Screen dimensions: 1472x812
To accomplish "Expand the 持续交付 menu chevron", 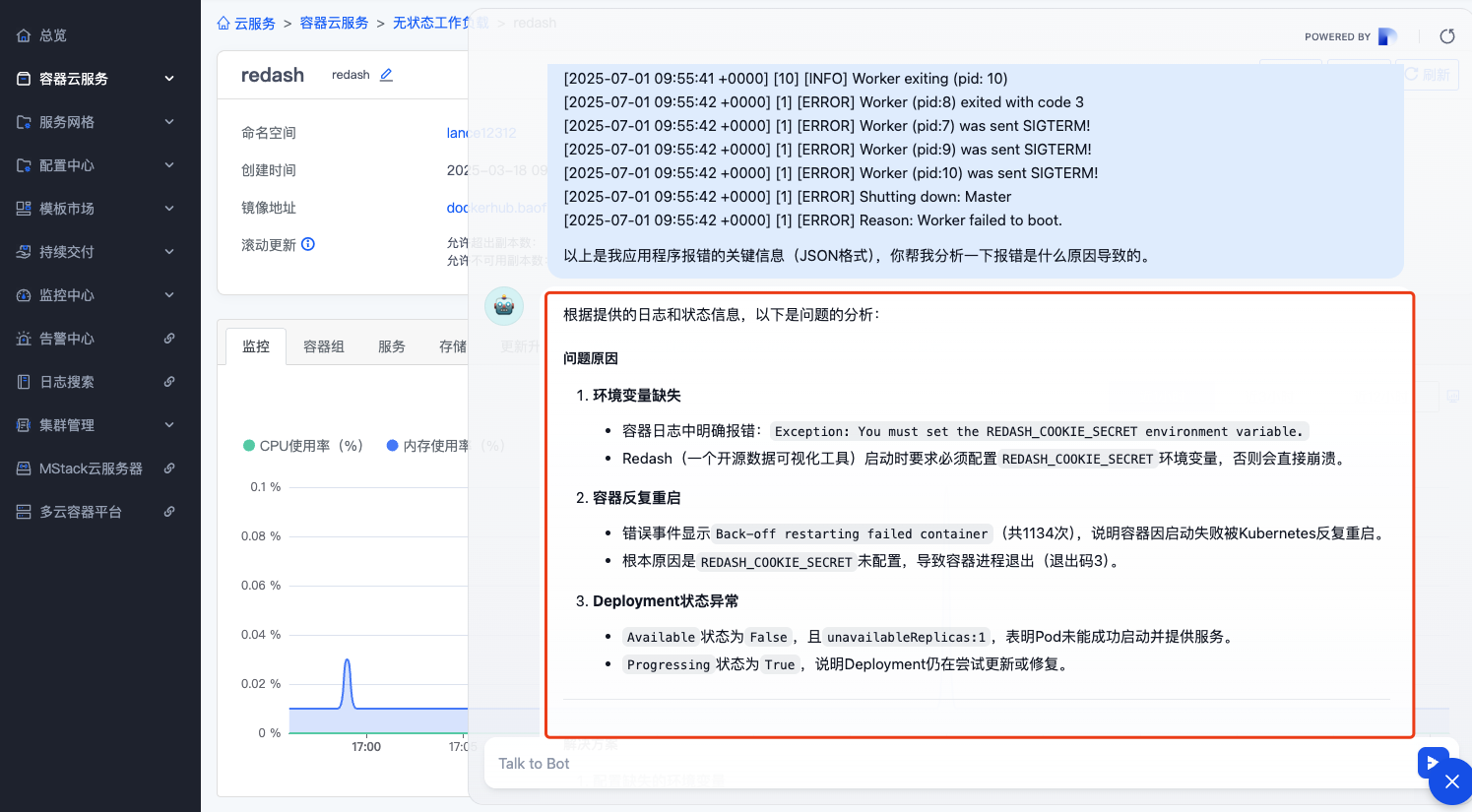I will 169,252.
